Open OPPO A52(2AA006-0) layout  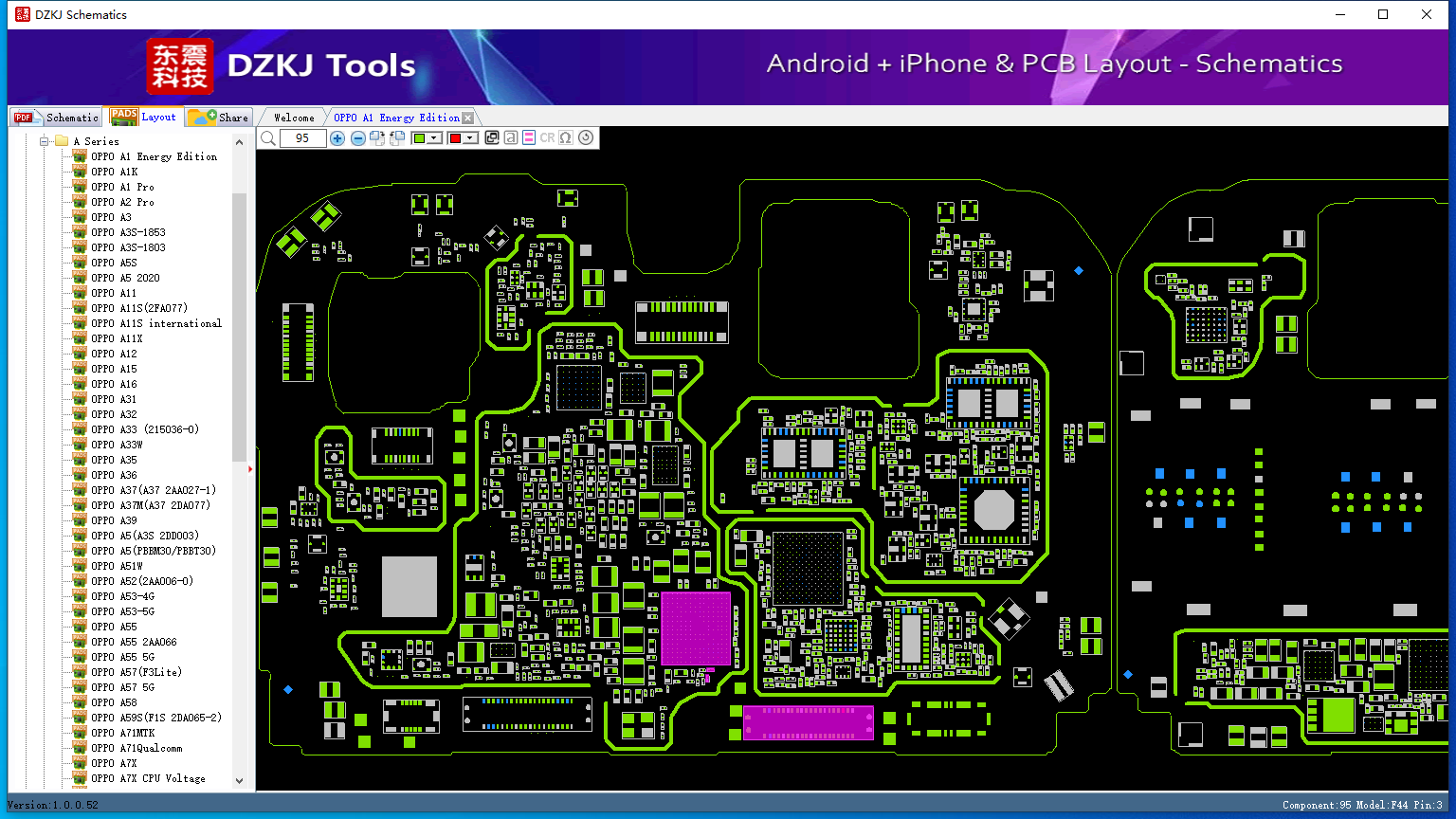pos(142,581)
